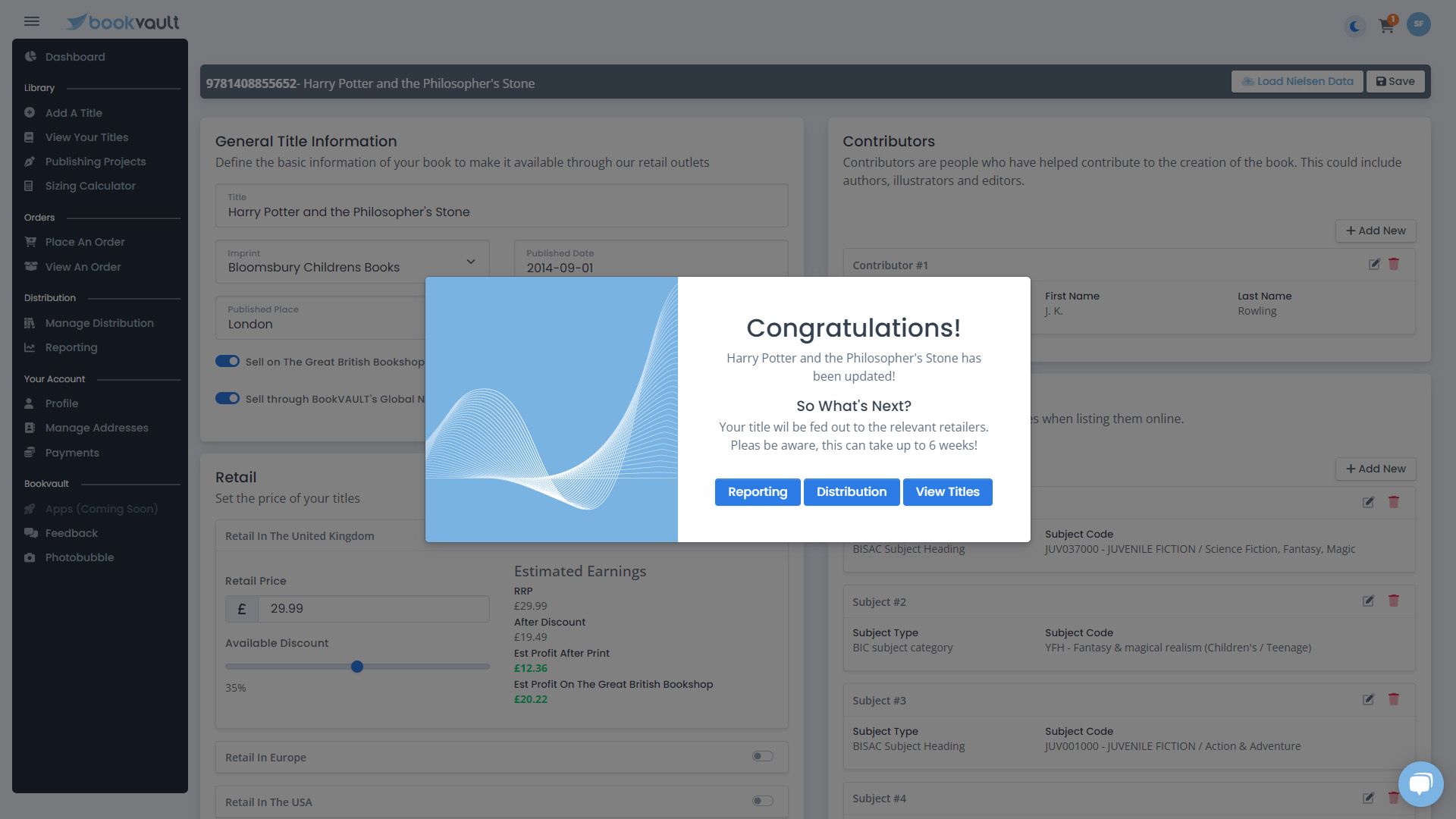Click the bookvault logo

click(123, 22)
